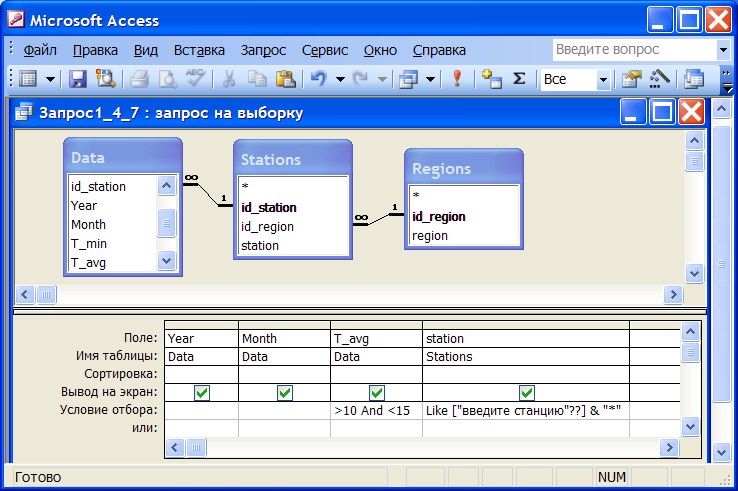Uncheck the Show box for T_avg column
The image size is (738, 491).
[x=377, y=392]
